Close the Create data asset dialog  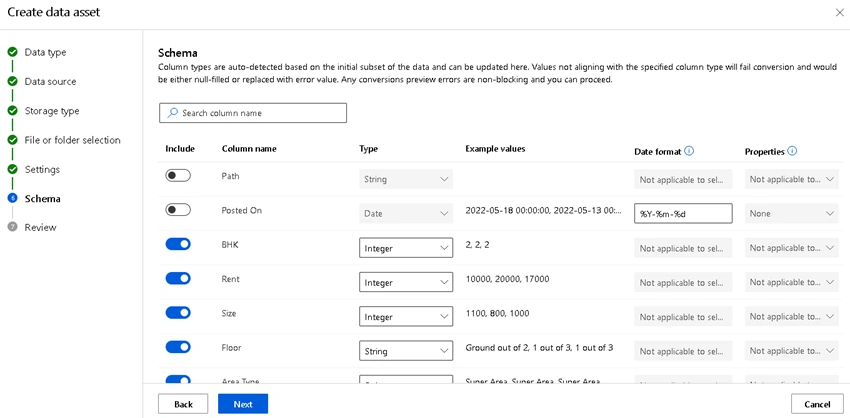pos(840,13)
